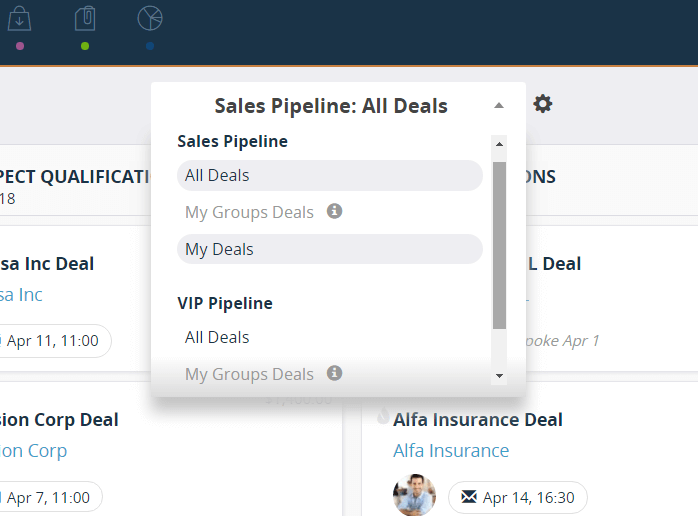Click the shopping bag download icon
Screen dimensions: 698x516
[20, 18]
